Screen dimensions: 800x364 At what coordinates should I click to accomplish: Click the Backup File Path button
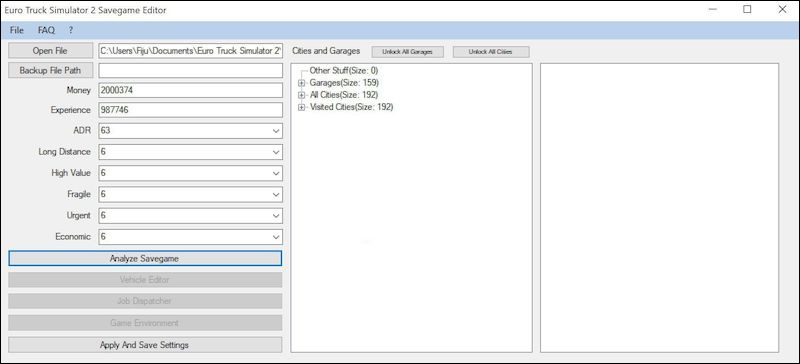click(x=50, y=70)
